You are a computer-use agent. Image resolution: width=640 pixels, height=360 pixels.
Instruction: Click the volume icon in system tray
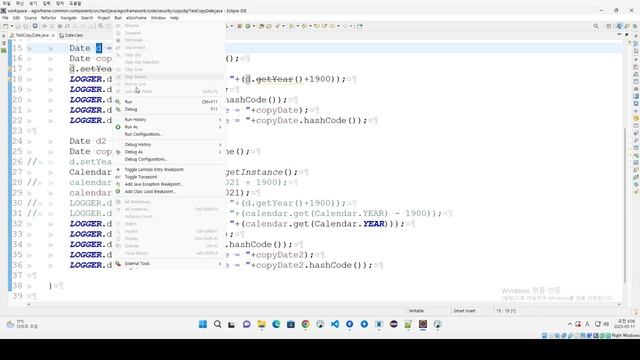click(x=606, y=324)
